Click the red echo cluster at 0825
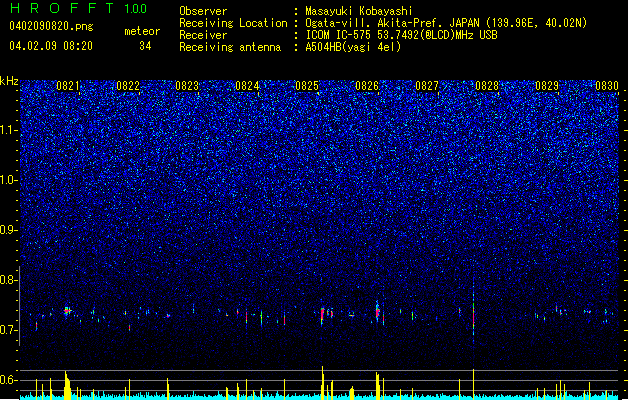Image resolution: width=629 pixels, height=400 pixels. click(323, 315)
